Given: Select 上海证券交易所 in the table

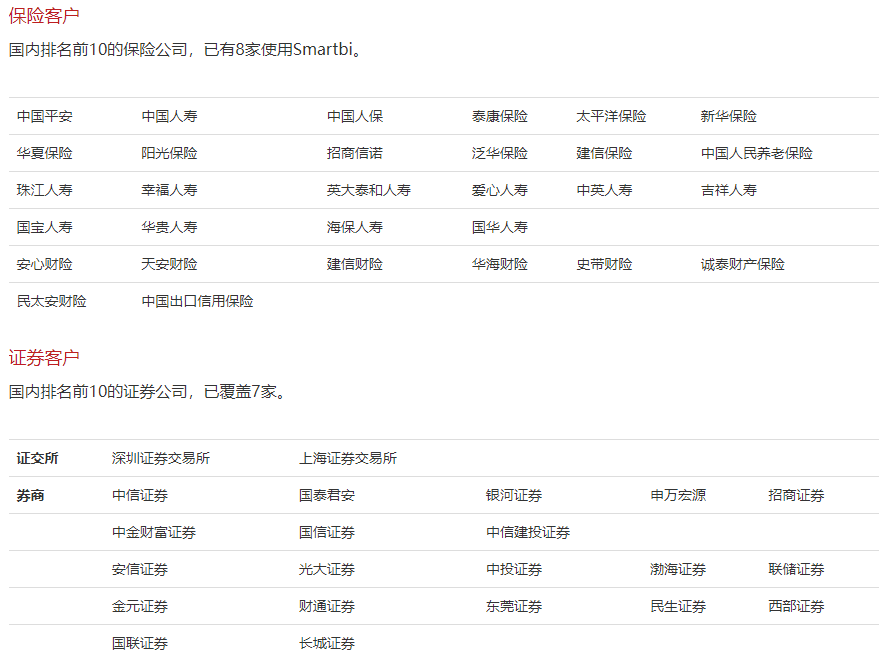Looking at the screenshot, I should tap(348, 458).
